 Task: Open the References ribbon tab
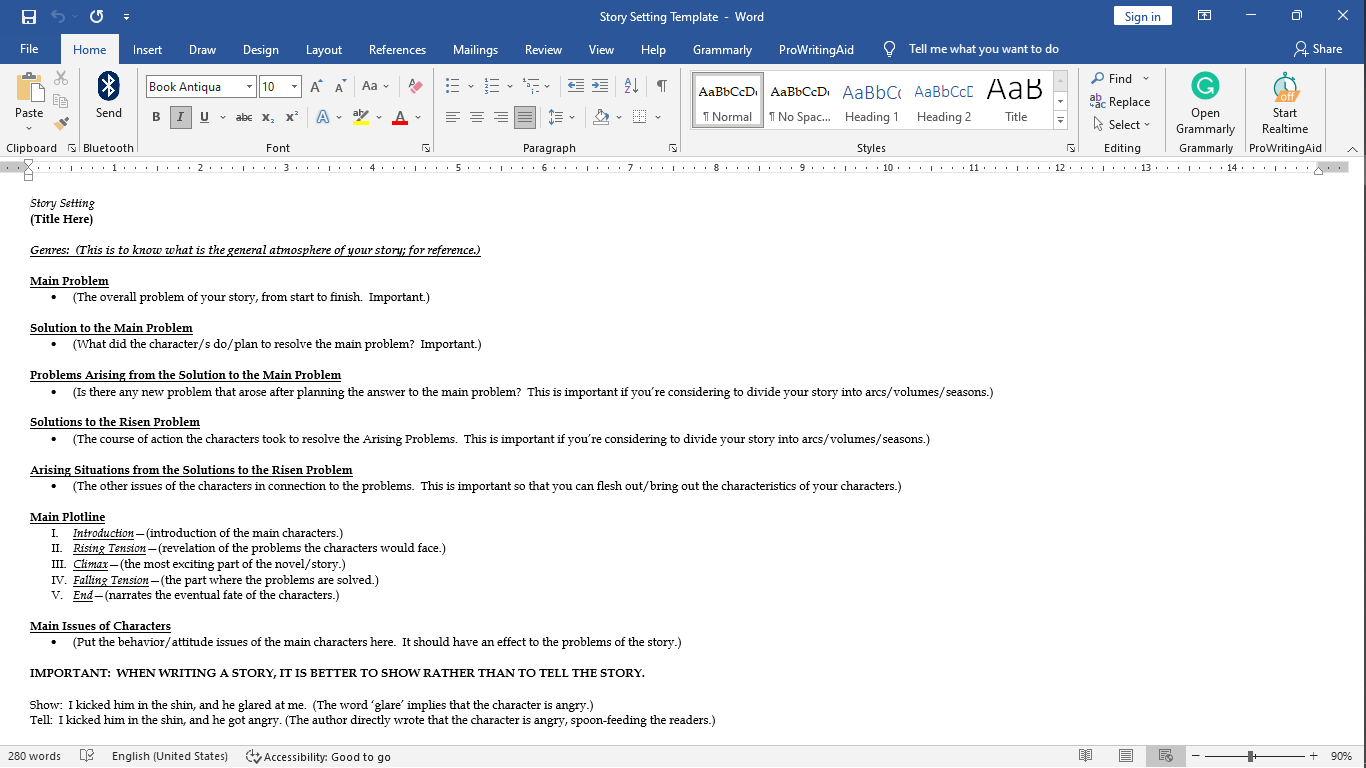[397, 49]
